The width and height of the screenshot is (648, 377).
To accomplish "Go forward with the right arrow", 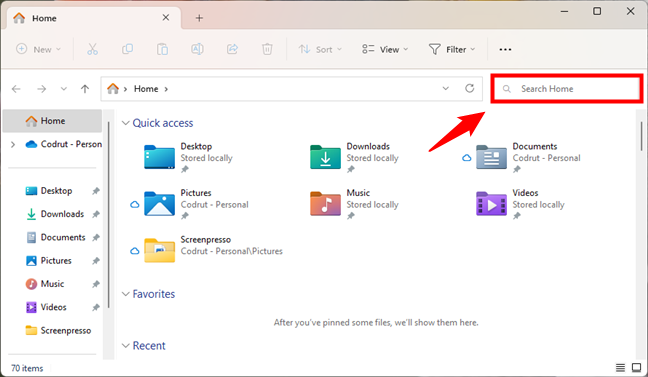I will point(41,89).
